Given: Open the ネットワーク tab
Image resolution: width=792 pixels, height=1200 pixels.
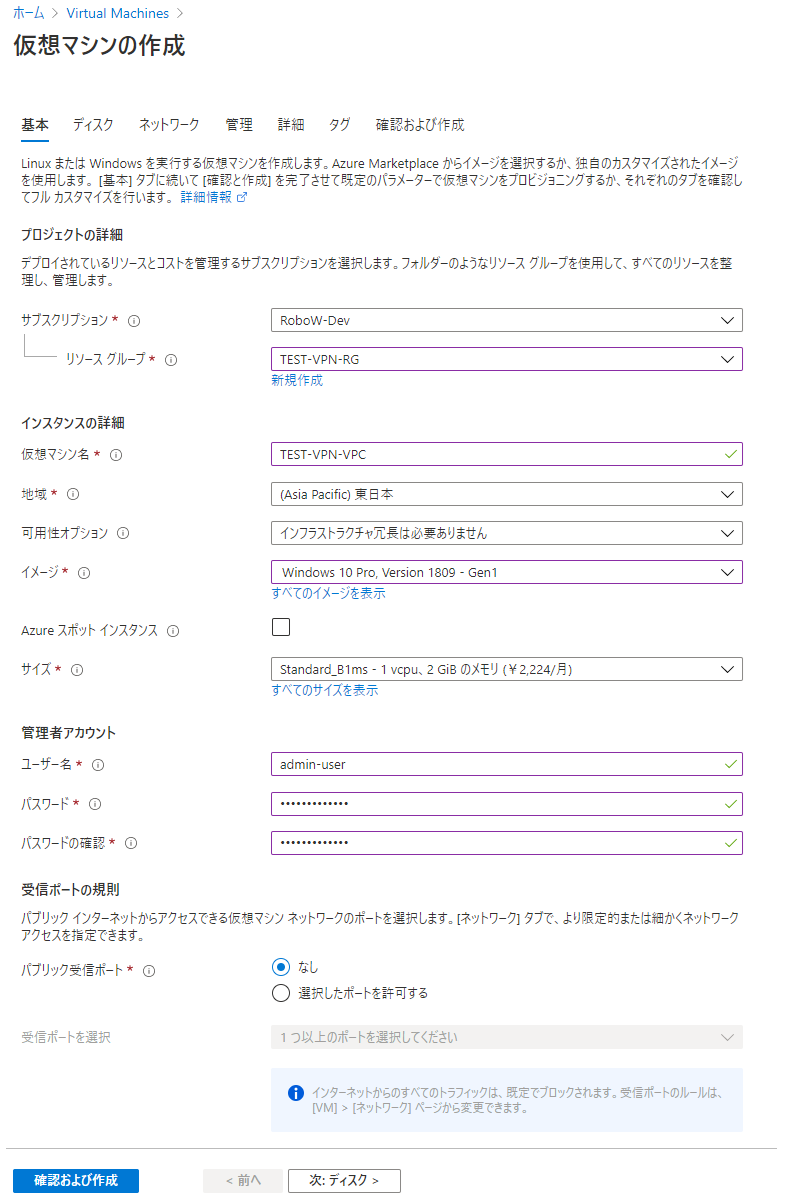Looking at the screenshot, I should [169, 125].
